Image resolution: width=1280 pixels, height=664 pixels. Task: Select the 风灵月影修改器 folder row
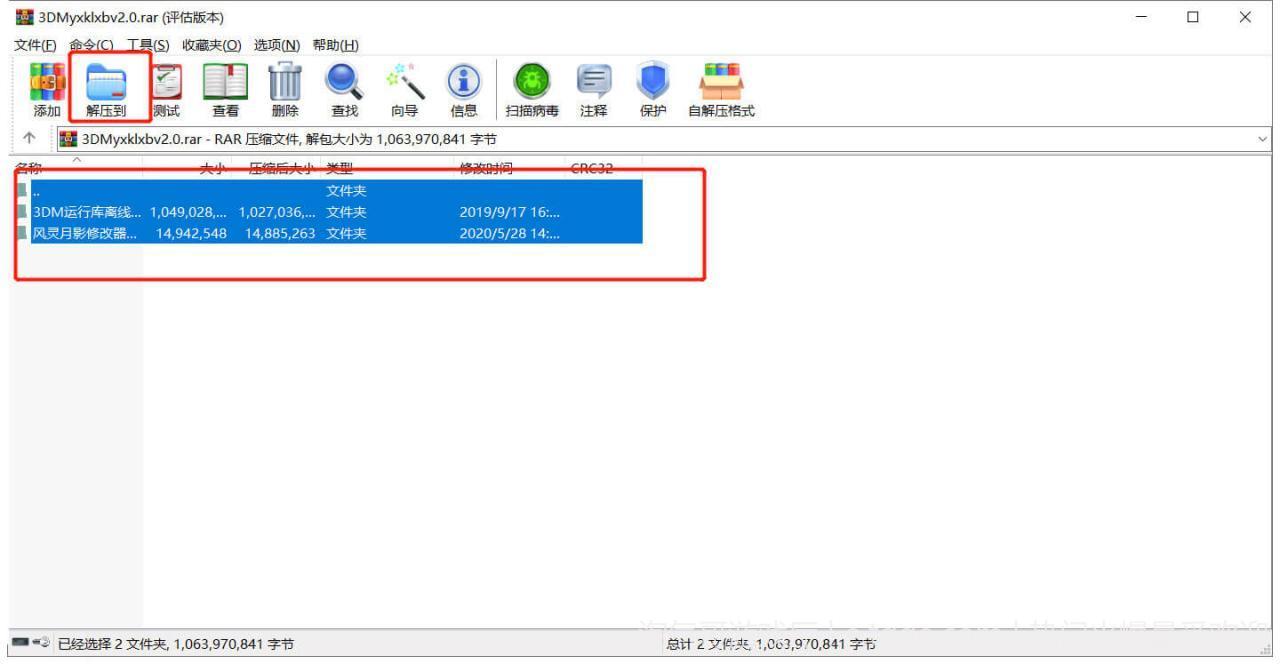(x=328, y=233)
